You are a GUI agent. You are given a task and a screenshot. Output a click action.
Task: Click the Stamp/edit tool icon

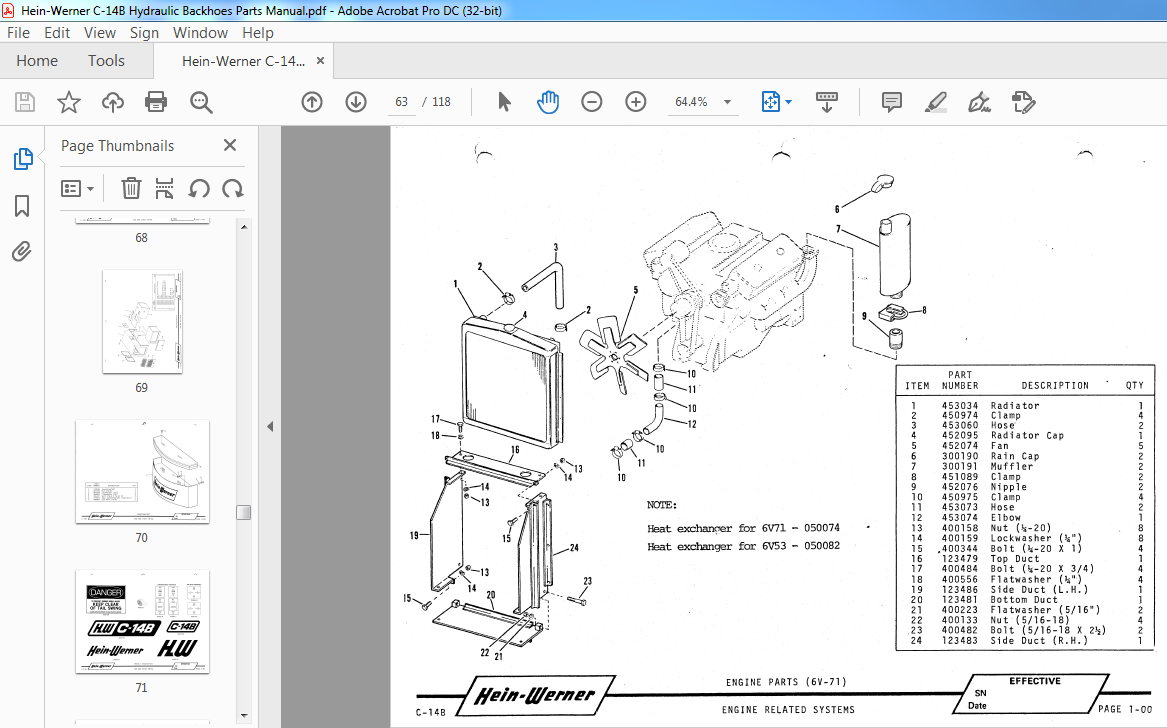point(1024,102)
